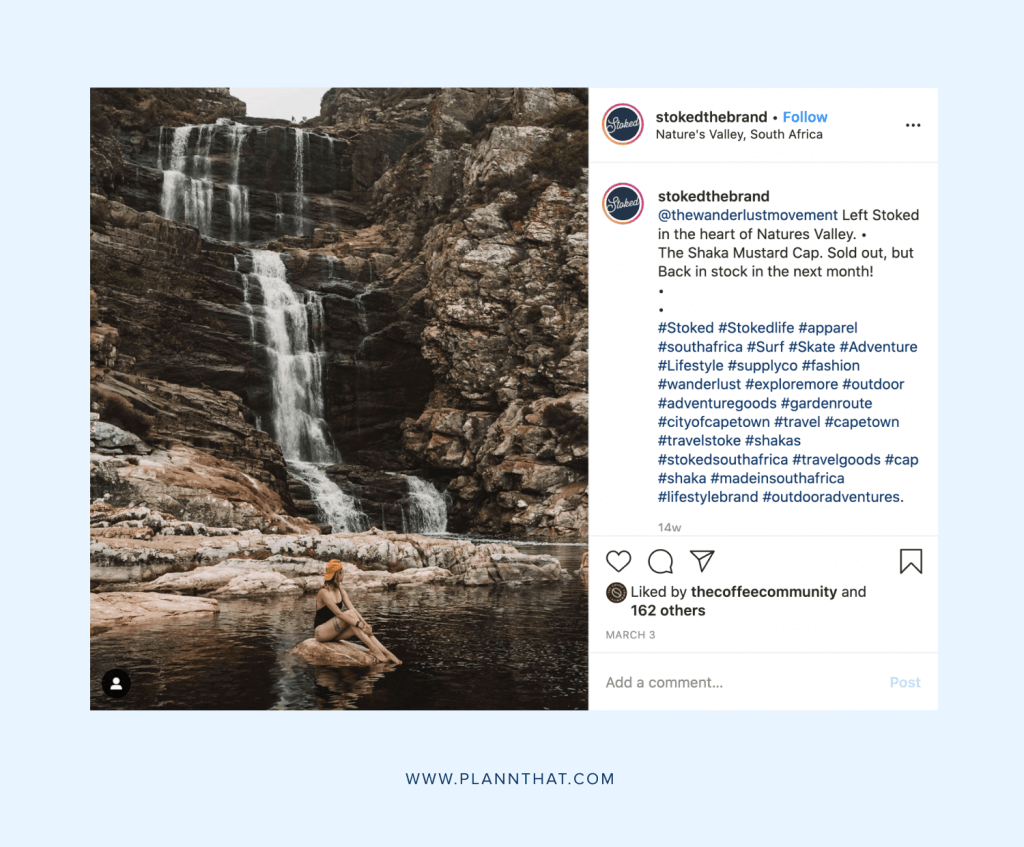Viewport: 1024px width, 847px height.
Task: View thecoffeecommunity avatar next to likes
Action: (x=616, y=592)
